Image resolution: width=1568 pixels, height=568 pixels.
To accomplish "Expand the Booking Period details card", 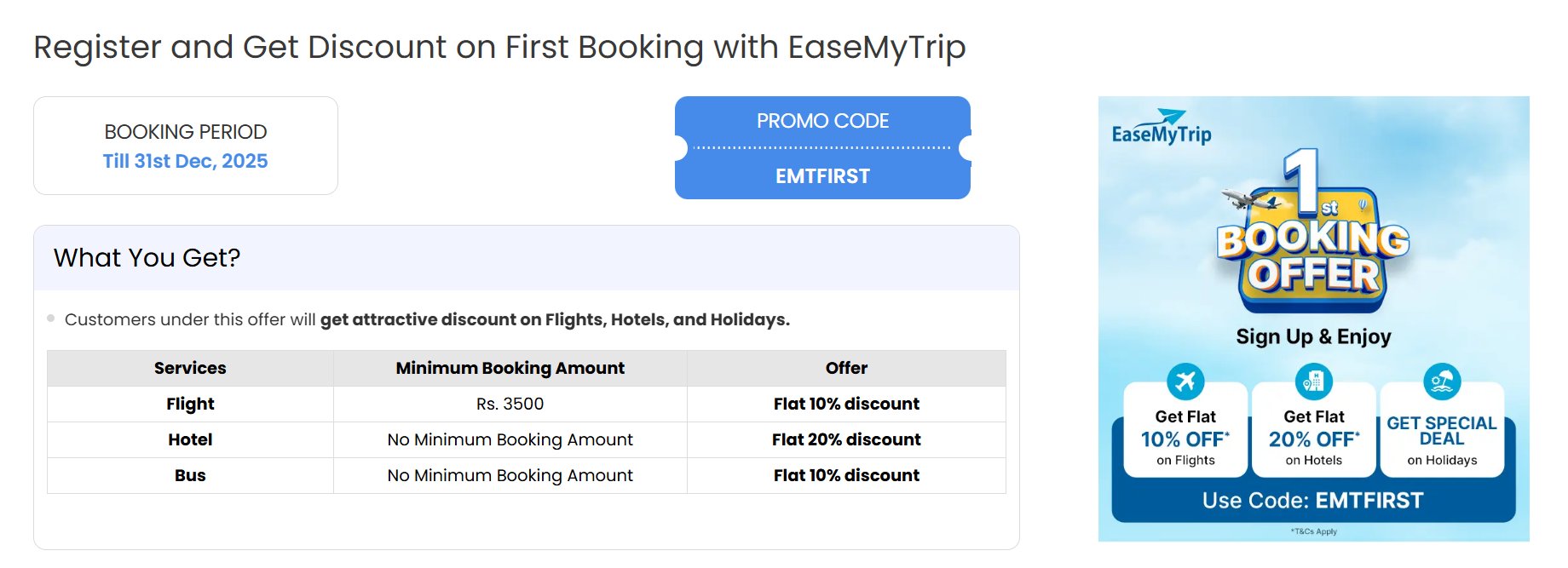I will 185,146.
